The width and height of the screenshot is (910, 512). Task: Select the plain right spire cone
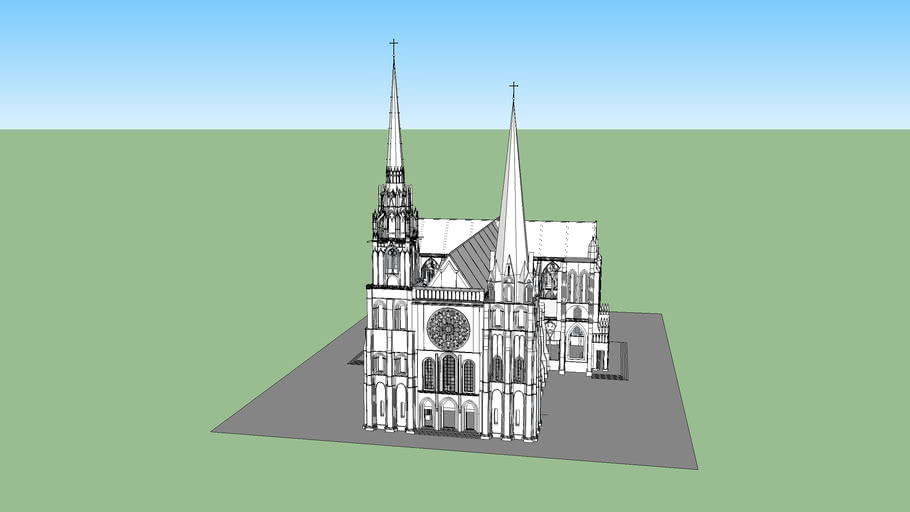(512, 200)
